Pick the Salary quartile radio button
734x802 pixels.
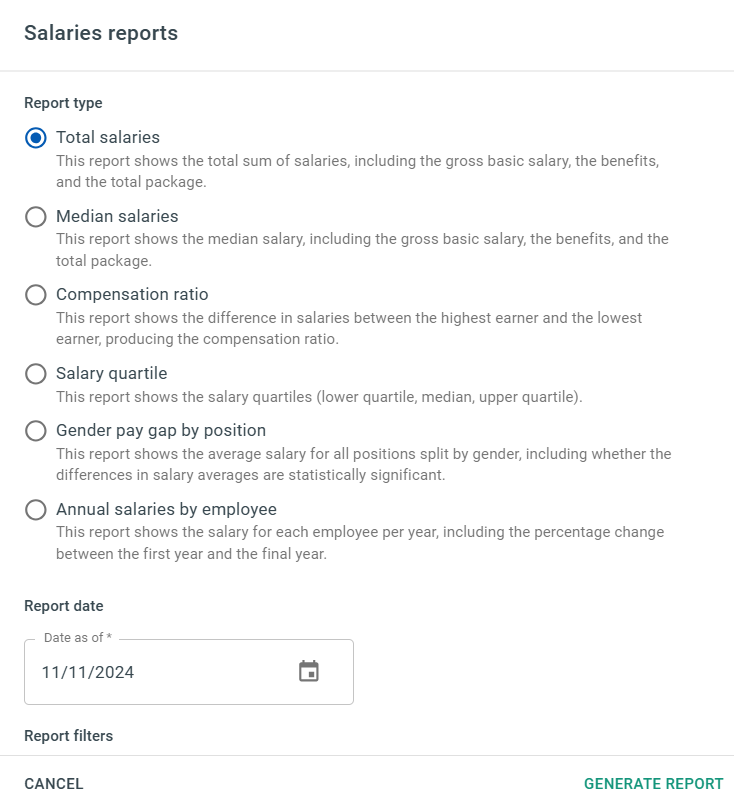tap(36, 373)
